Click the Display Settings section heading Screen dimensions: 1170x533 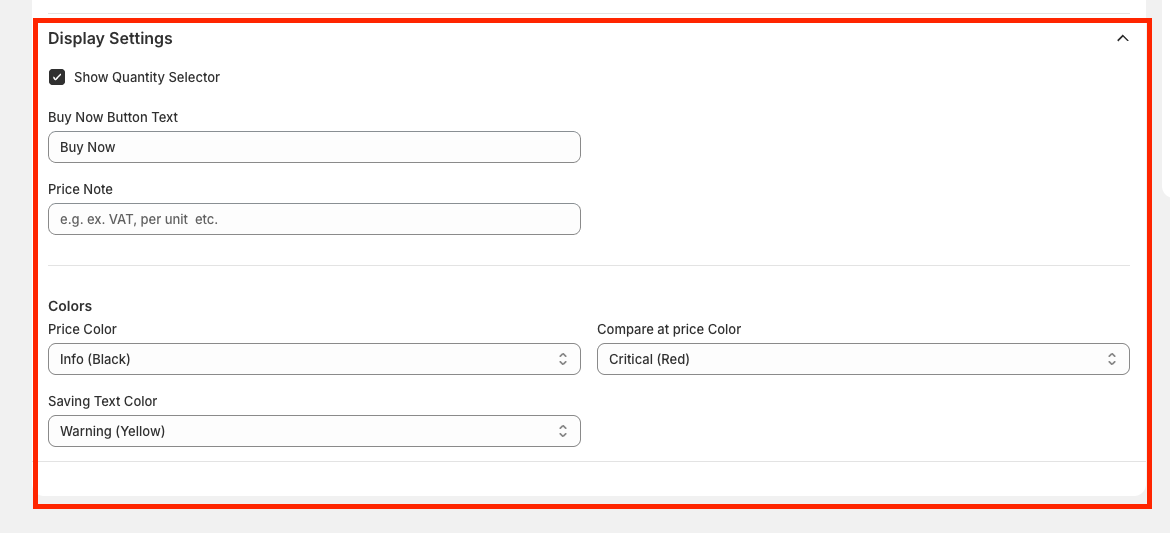point(110,39)
